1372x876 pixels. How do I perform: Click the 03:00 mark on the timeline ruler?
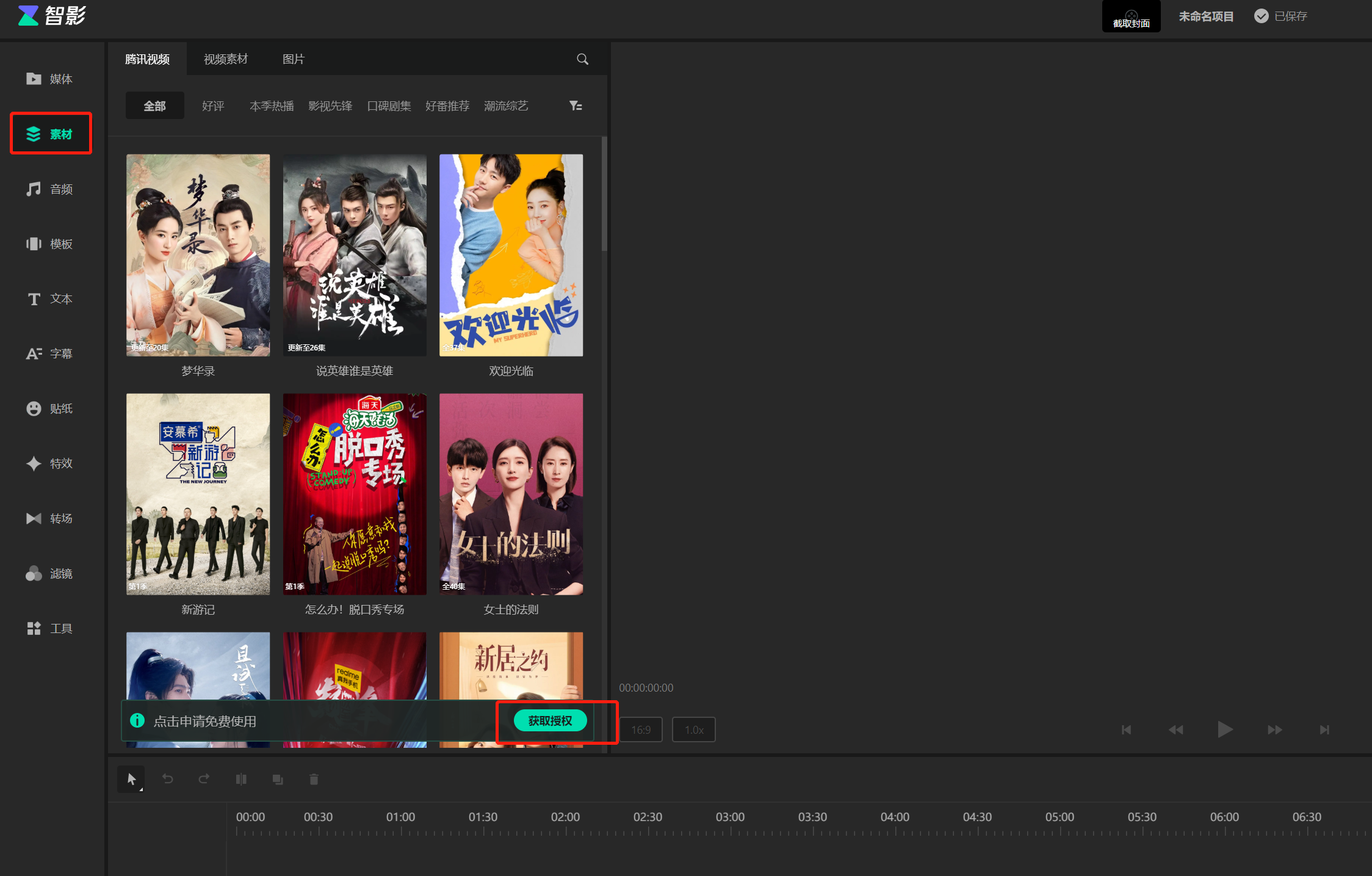click(x=731, y=817)
